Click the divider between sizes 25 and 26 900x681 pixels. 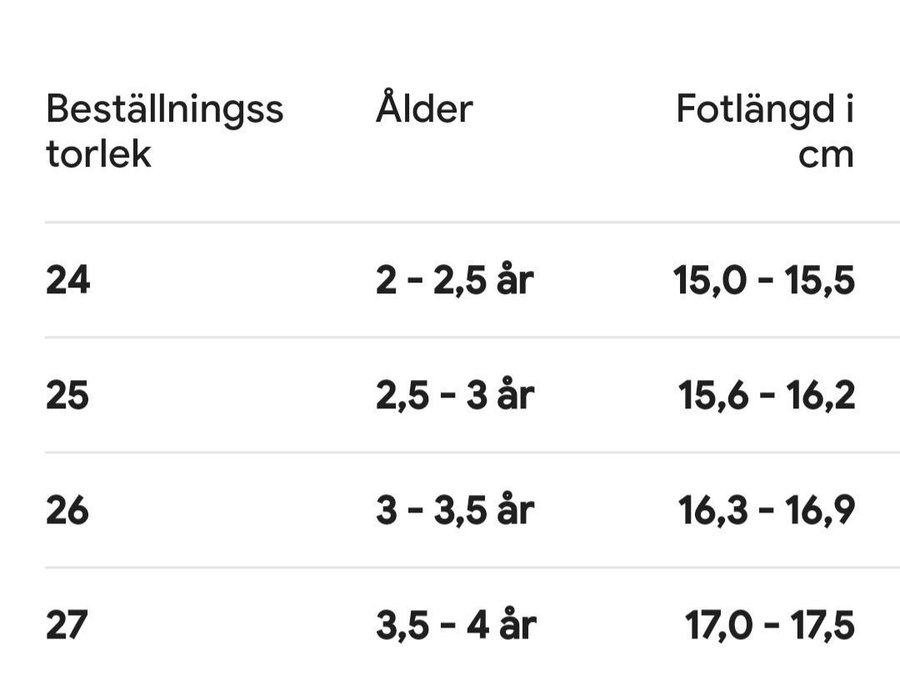[470, 452]
